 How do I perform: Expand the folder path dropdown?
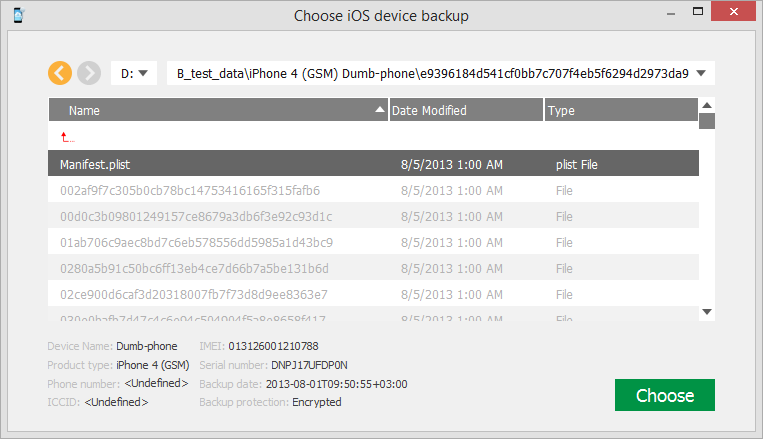[702, 73]
